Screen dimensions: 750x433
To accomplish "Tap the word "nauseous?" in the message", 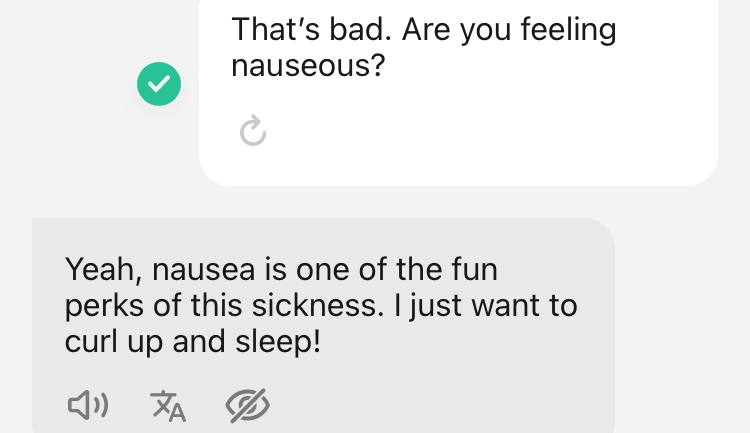I will pos(309,67).
